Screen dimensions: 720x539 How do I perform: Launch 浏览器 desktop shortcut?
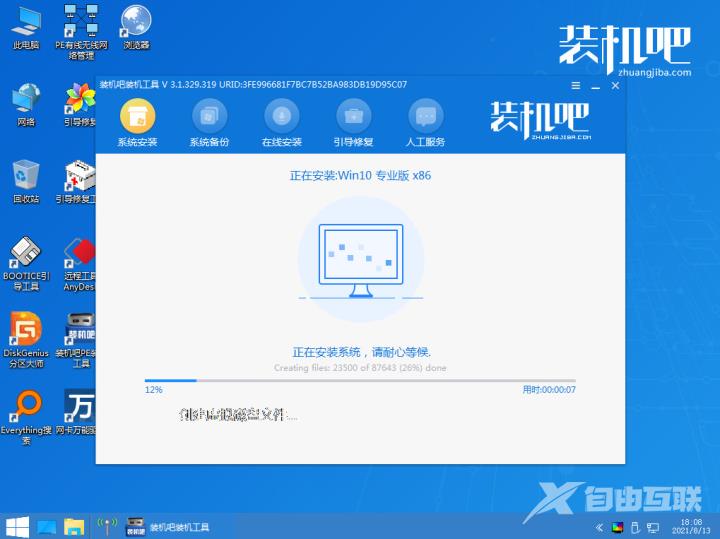coord(136,27)
